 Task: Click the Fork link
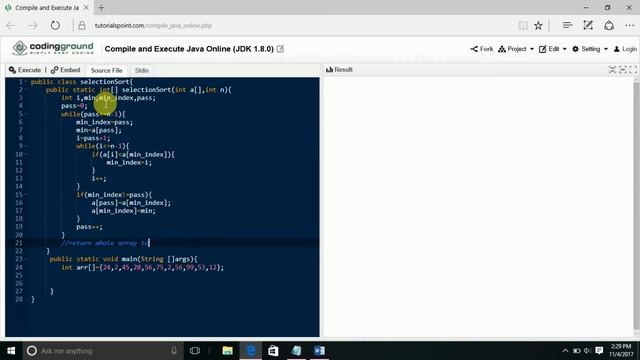click(482, 49)
